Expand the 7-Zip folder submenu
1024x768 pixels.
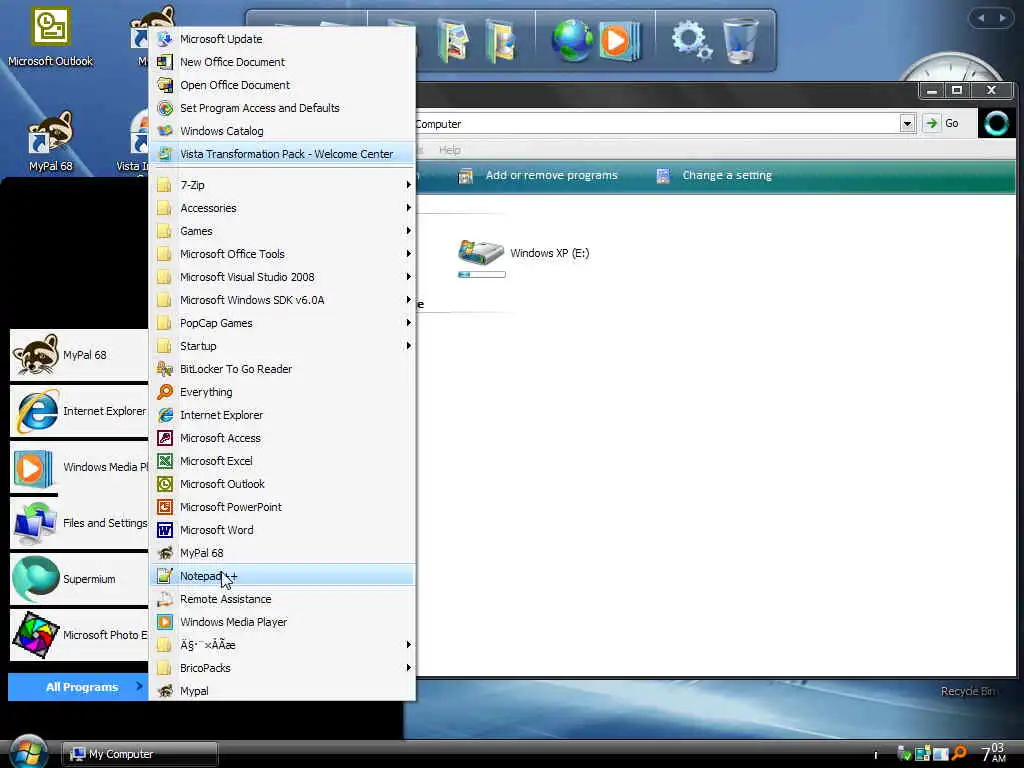[283, 185]
